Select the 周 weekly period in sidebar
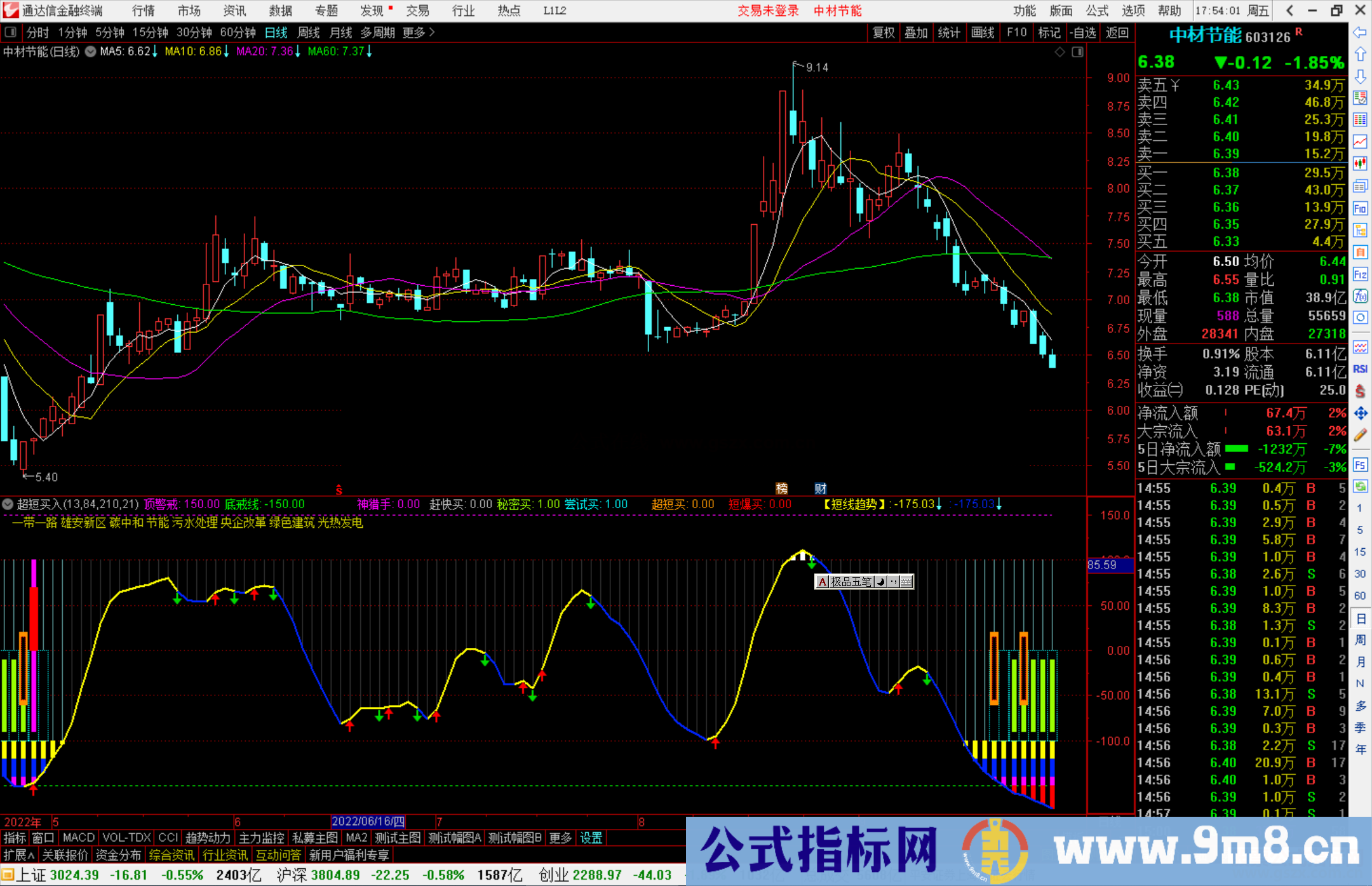This screenshot has width=1372, height=886. coord(1360,640)
